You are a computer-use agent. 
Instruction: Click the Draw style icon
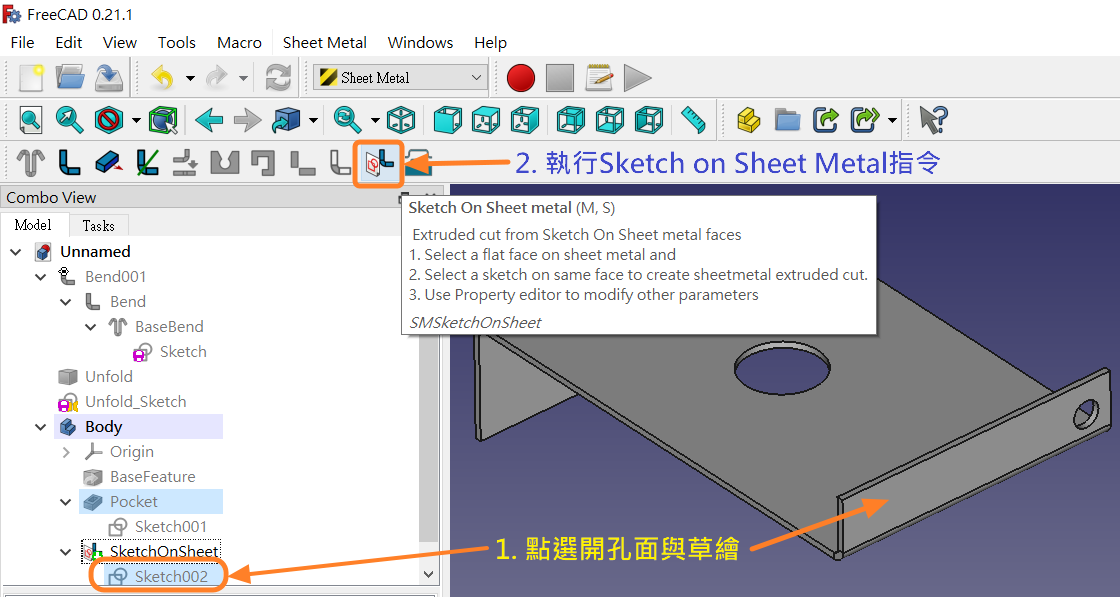109,120
